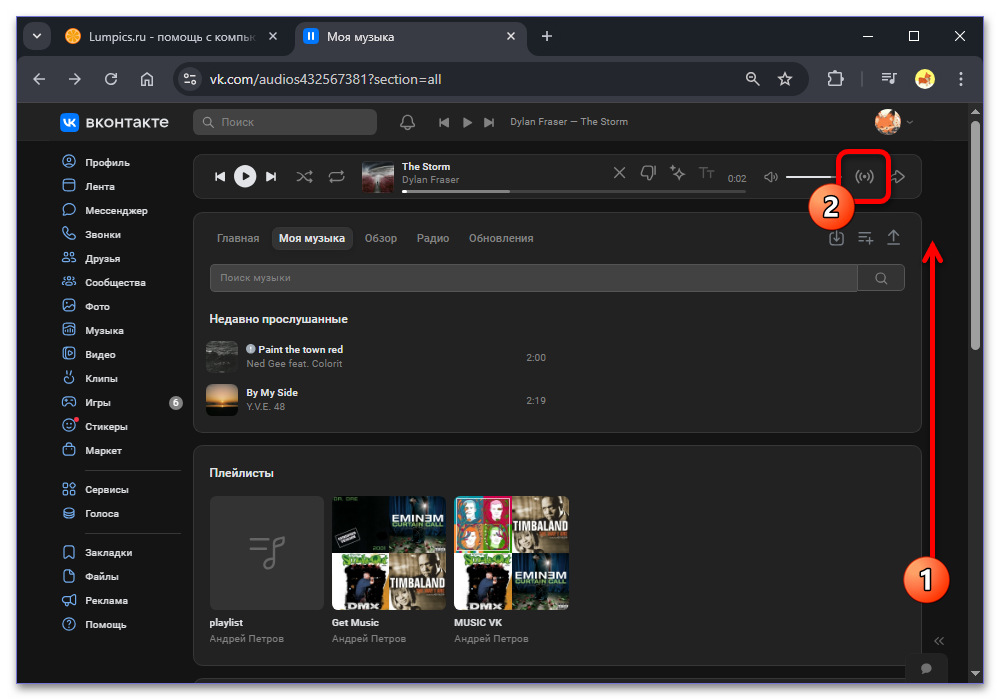The image size is (1000, 700).
Task: Open the notifications bell
Action: (408, 122)
